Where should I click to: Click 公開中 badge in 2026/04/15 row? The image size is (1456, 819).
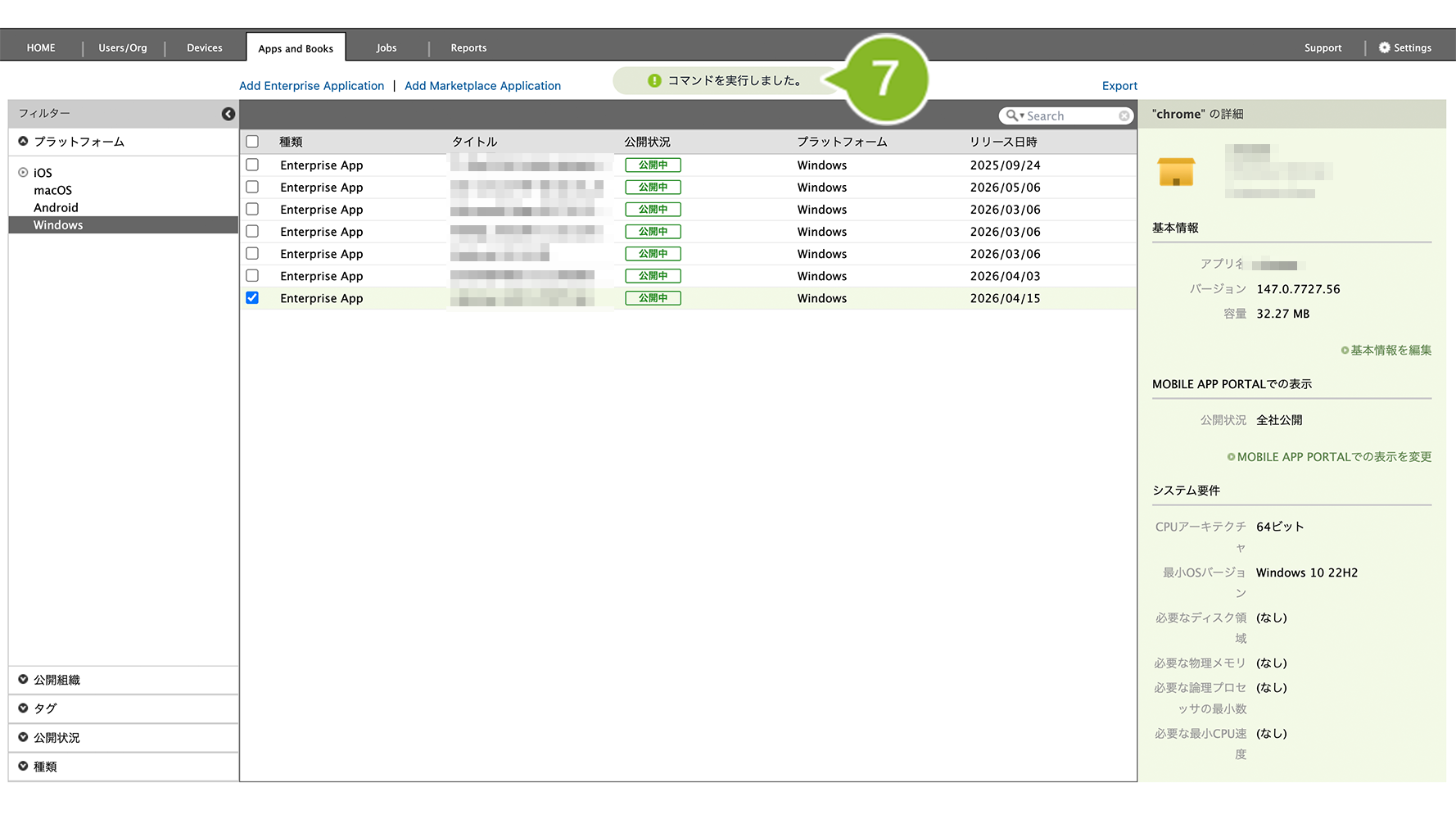click(x=653, y=298)
